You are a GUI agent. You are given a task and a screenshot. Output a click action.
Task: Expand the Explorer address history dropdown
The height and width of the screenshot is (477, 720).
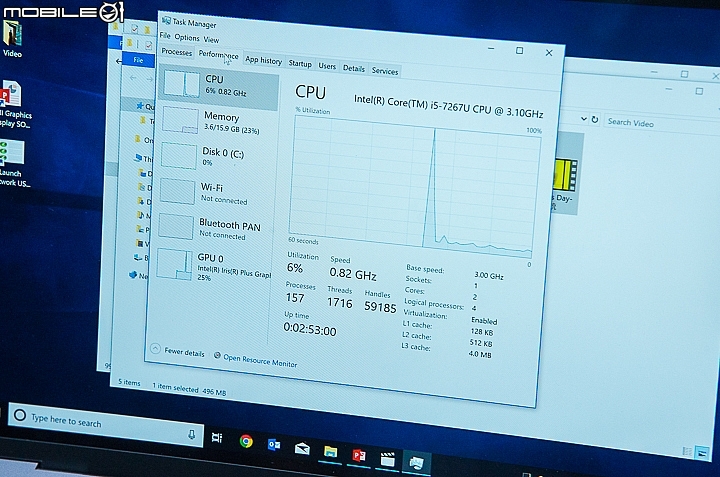click(x=584, y=118)
